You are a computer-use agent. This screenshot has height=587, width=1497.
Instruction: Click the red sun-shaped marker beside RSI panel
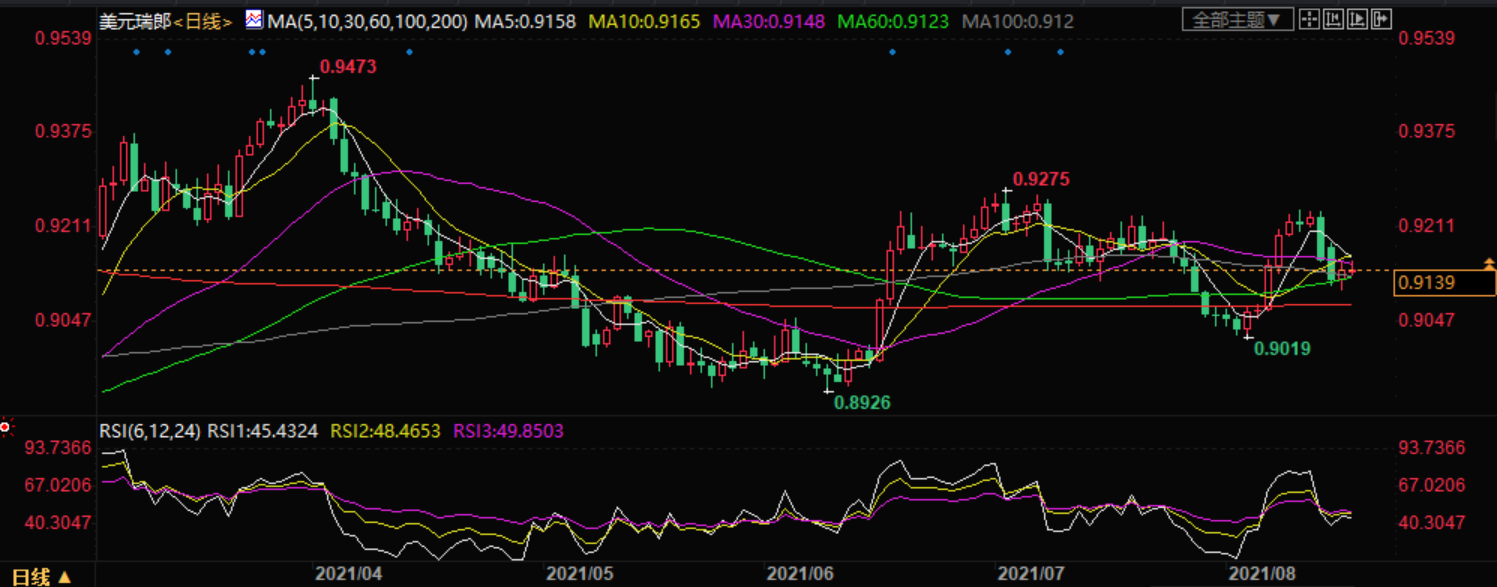6,428
